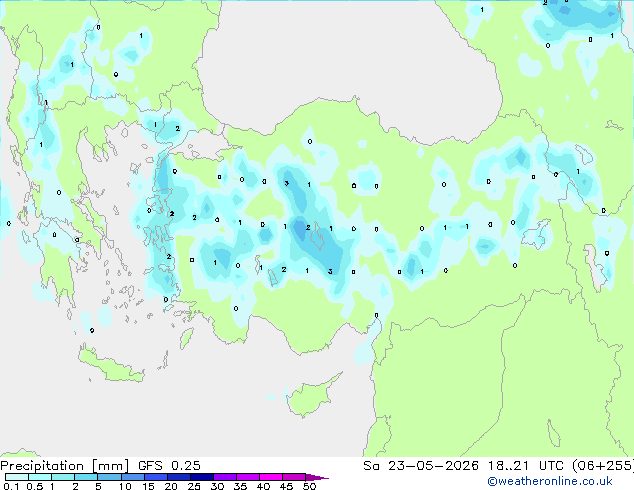Click the 'Precipitation [mm]' title text
This screenshot has height=490, width=634.
point(65,466)
